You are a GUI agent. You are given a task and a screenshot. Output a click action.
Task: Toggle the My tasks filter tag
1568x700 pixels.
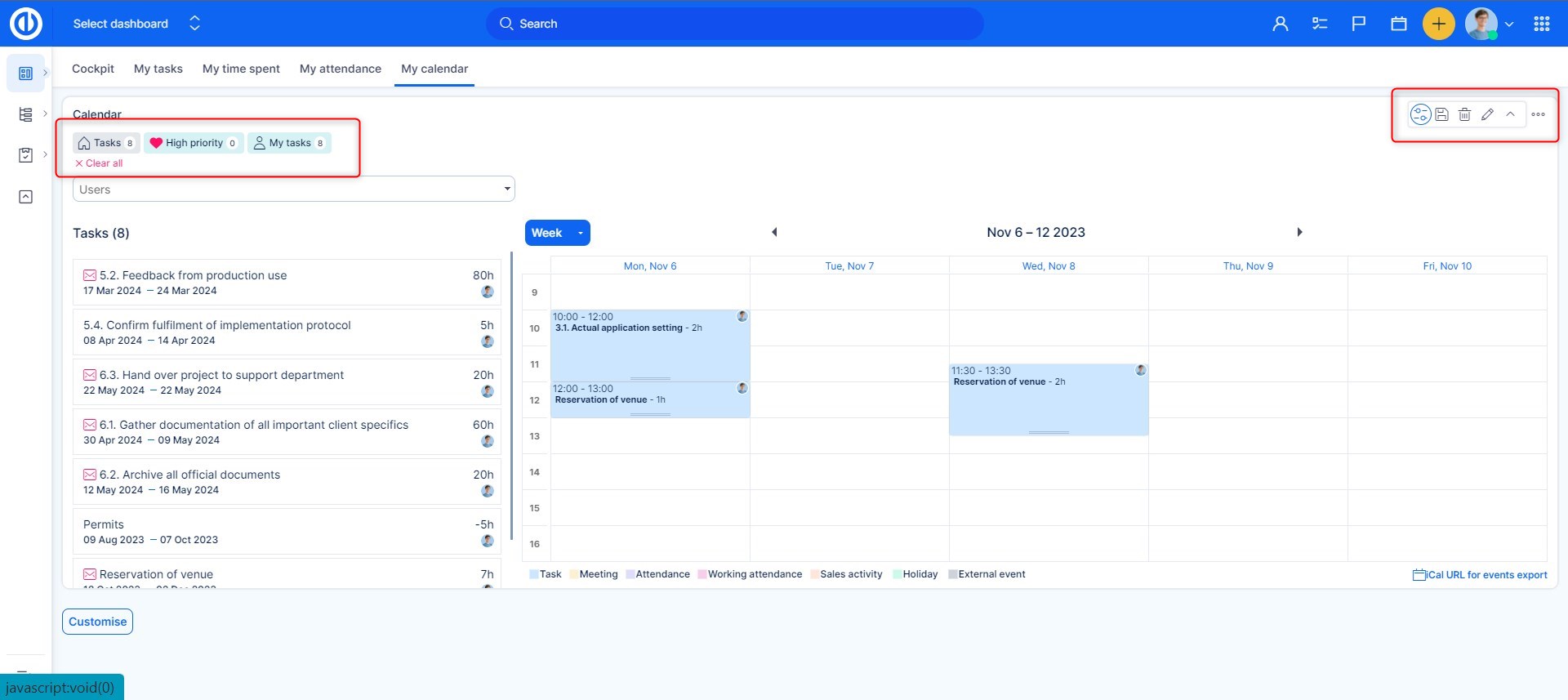pyautogui.click(x=289, y=143)
